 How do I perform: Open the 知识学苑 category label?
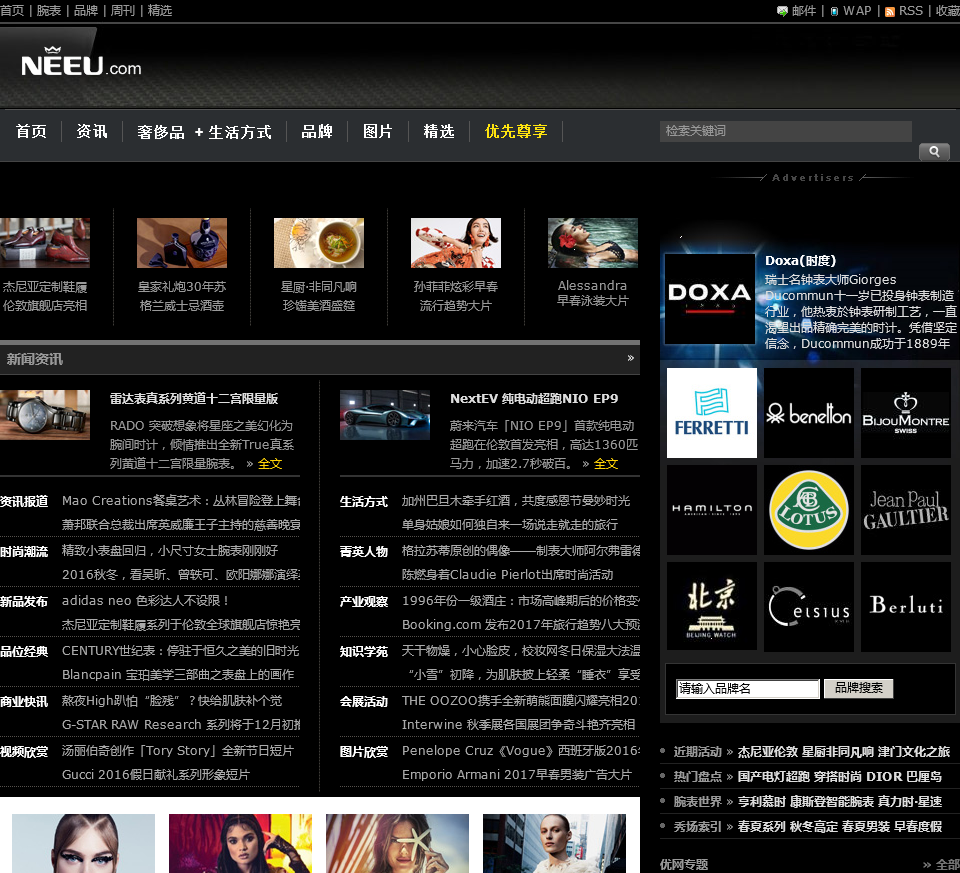coord(364,651)
